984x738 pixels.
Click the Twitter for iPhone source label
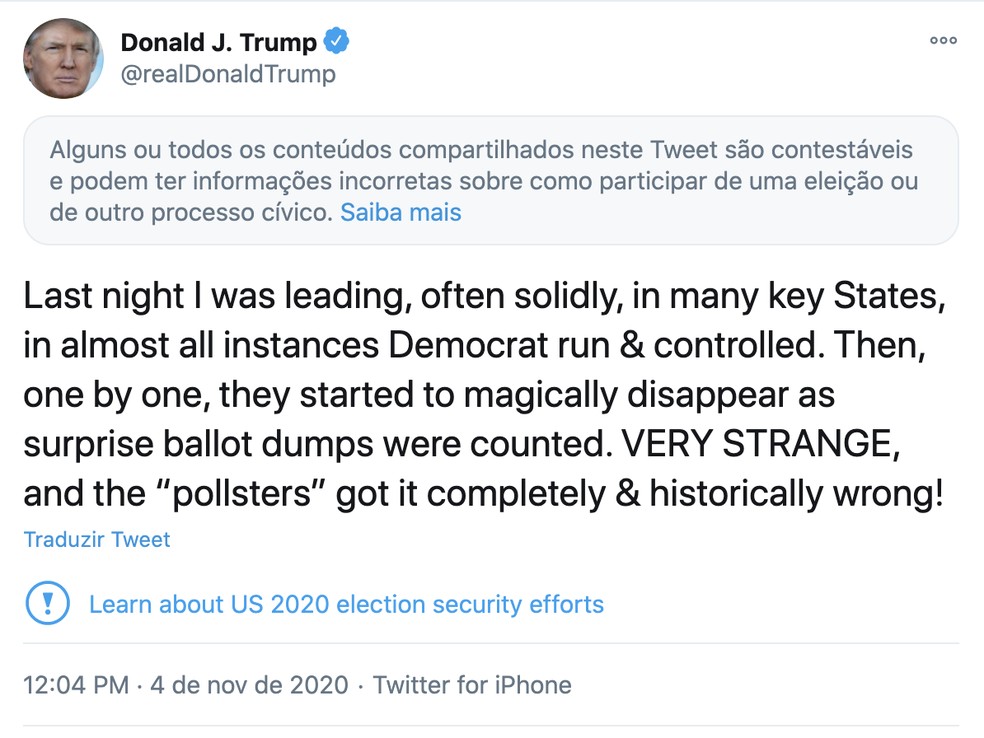pos(472,685)
